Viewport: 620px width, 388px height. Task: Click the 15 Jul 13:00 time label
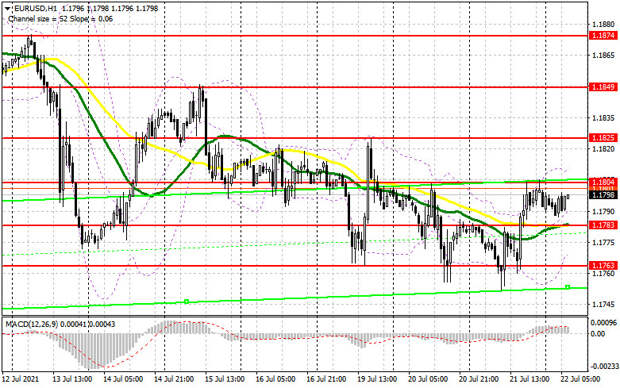[225, 379]
